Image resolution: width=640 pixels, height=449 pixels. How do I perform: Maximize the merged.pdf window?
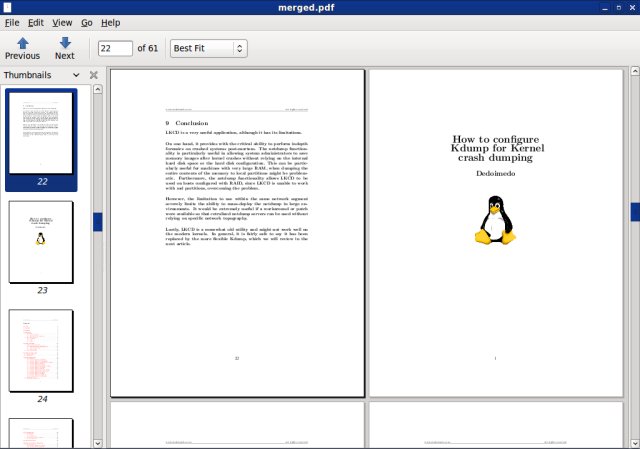click(x=619, y=8)
